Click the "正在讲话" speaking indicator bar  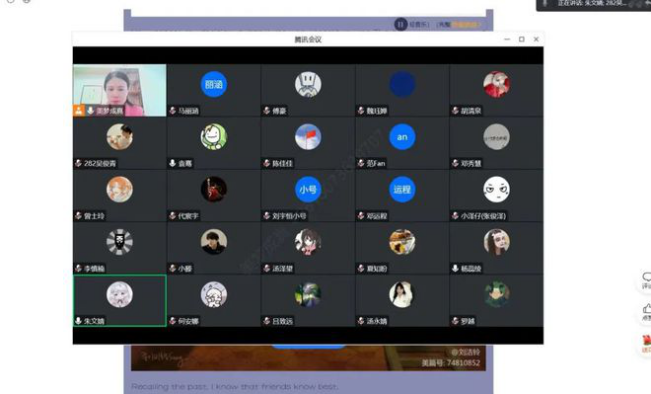pos(594,4)
